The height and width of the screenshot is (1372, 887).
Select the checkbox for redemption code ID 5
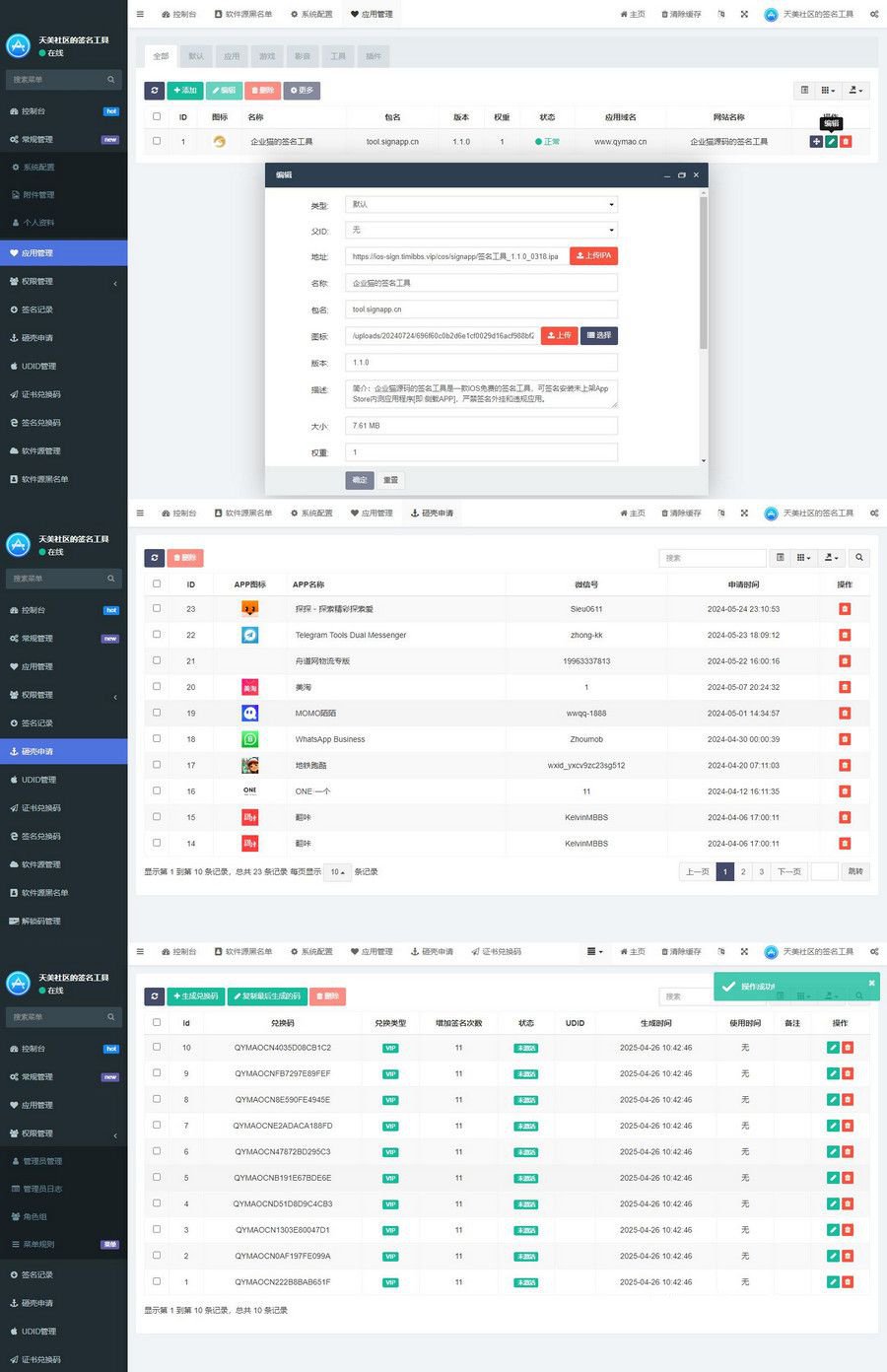[x=157, y=1177]
